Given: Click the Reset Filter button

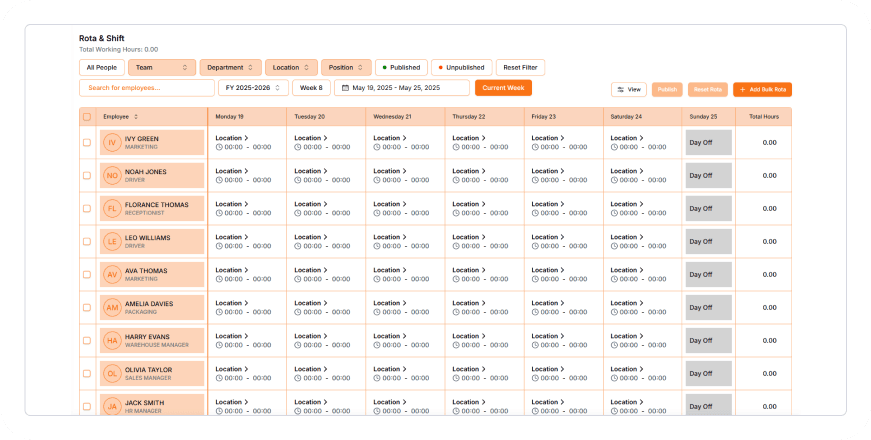Looking at the screenshot, I should point(520,68).
